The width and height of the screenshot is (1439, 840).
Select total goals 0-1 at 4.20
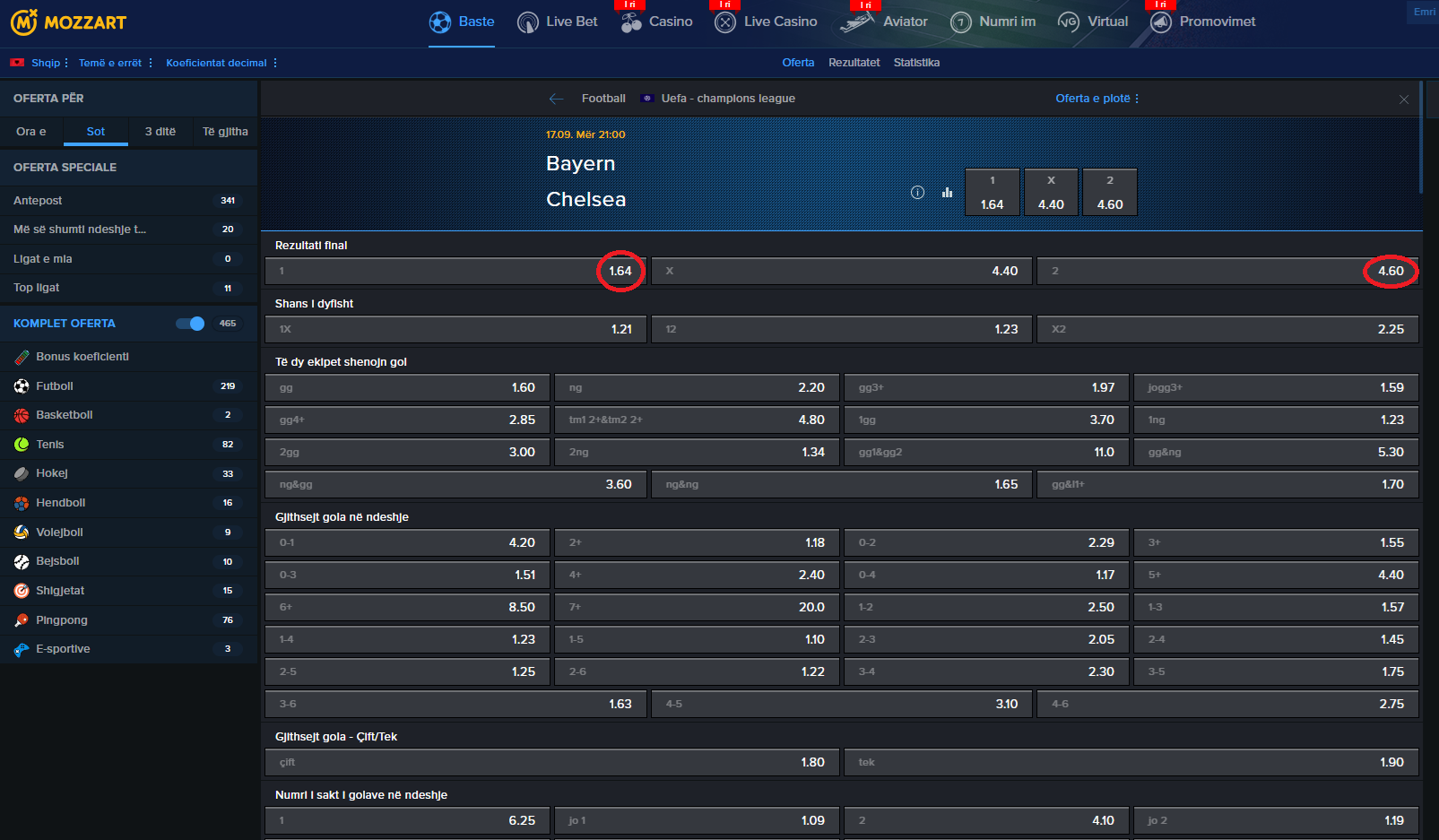pos(407,542)
